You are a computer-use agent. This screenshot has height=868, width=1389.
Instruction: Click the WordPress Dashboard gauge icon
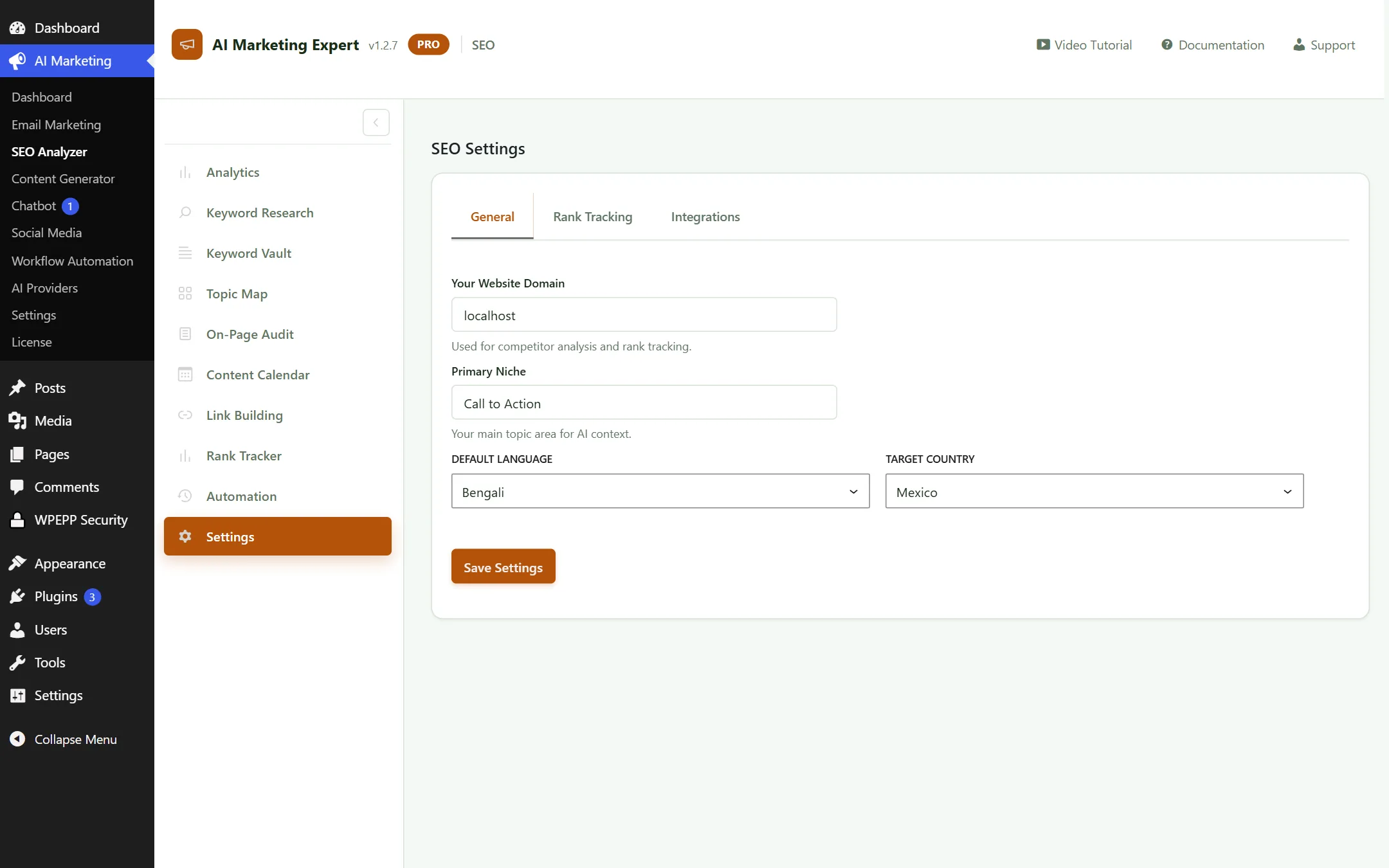pos(17,28)
